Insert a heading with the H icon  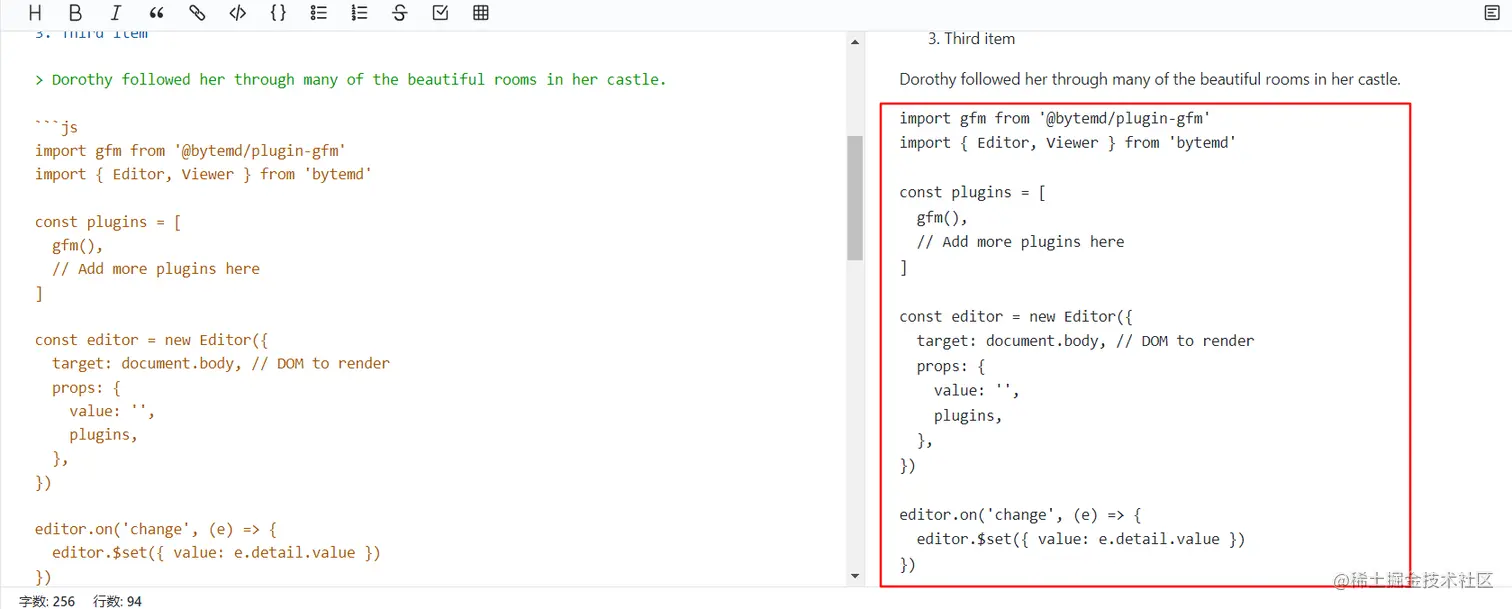(x=35, y=13)
